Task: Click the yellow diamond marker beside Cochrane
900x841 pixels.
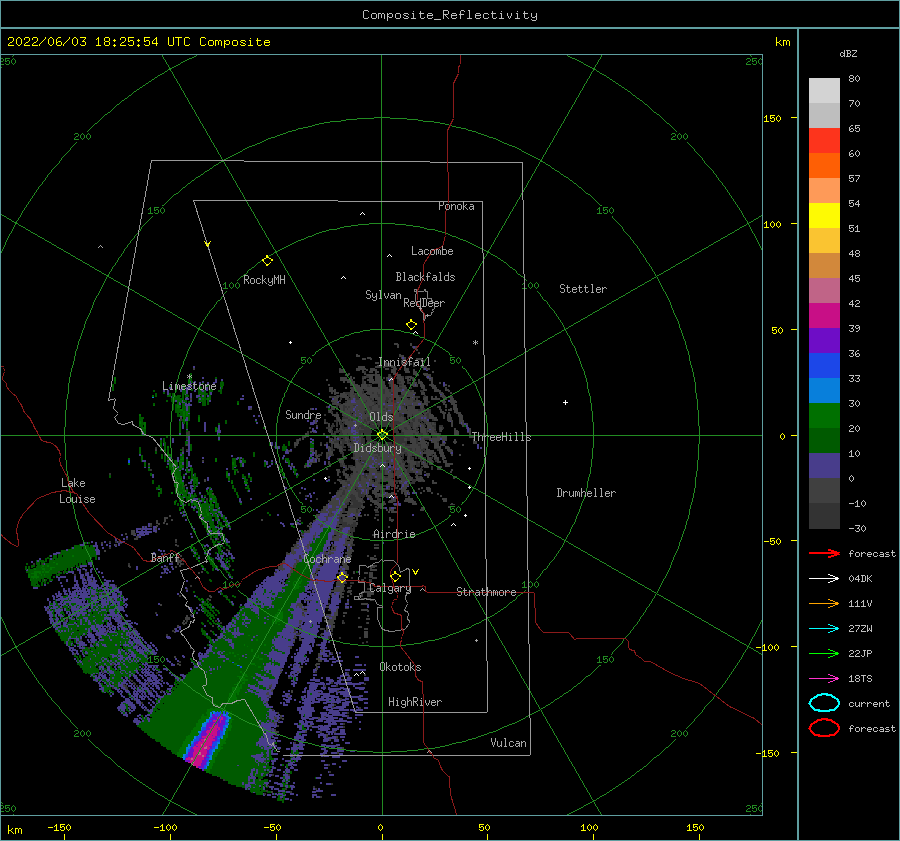Action: pyautogui.click(x=342, y=577)
